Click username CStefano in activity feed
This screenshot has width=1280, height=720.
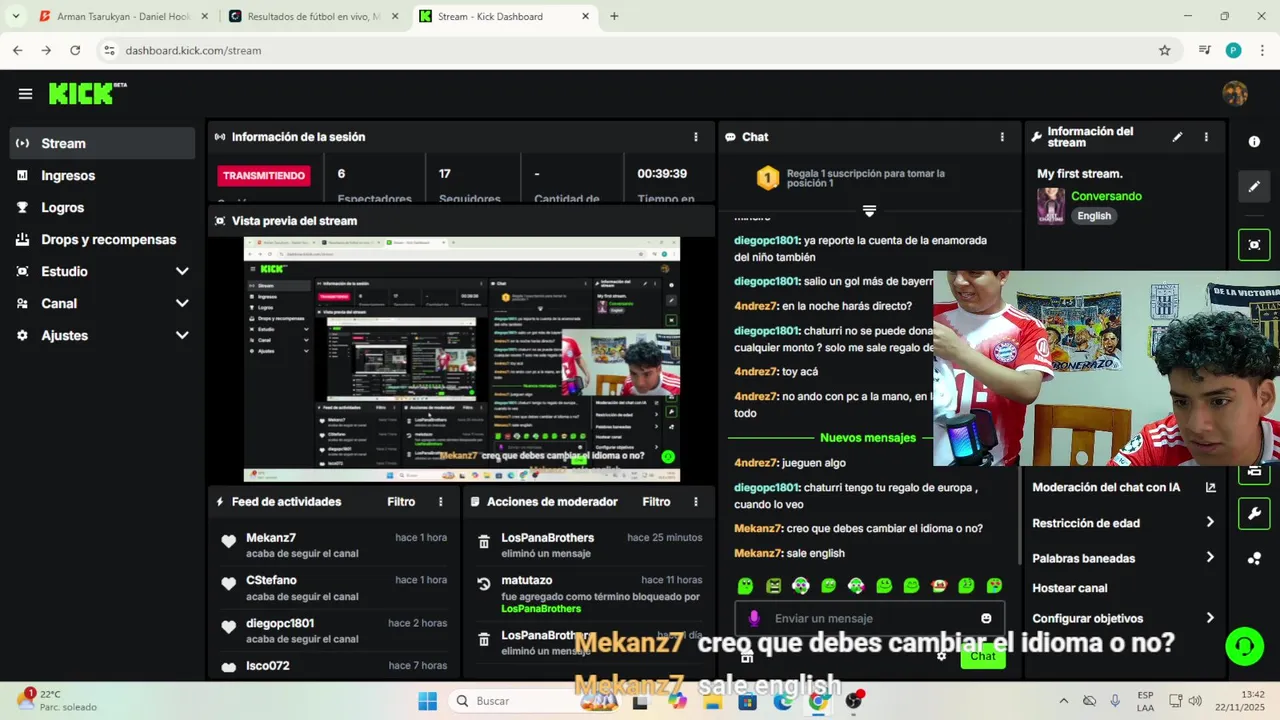pyautogui.click(x=271, y=580)
